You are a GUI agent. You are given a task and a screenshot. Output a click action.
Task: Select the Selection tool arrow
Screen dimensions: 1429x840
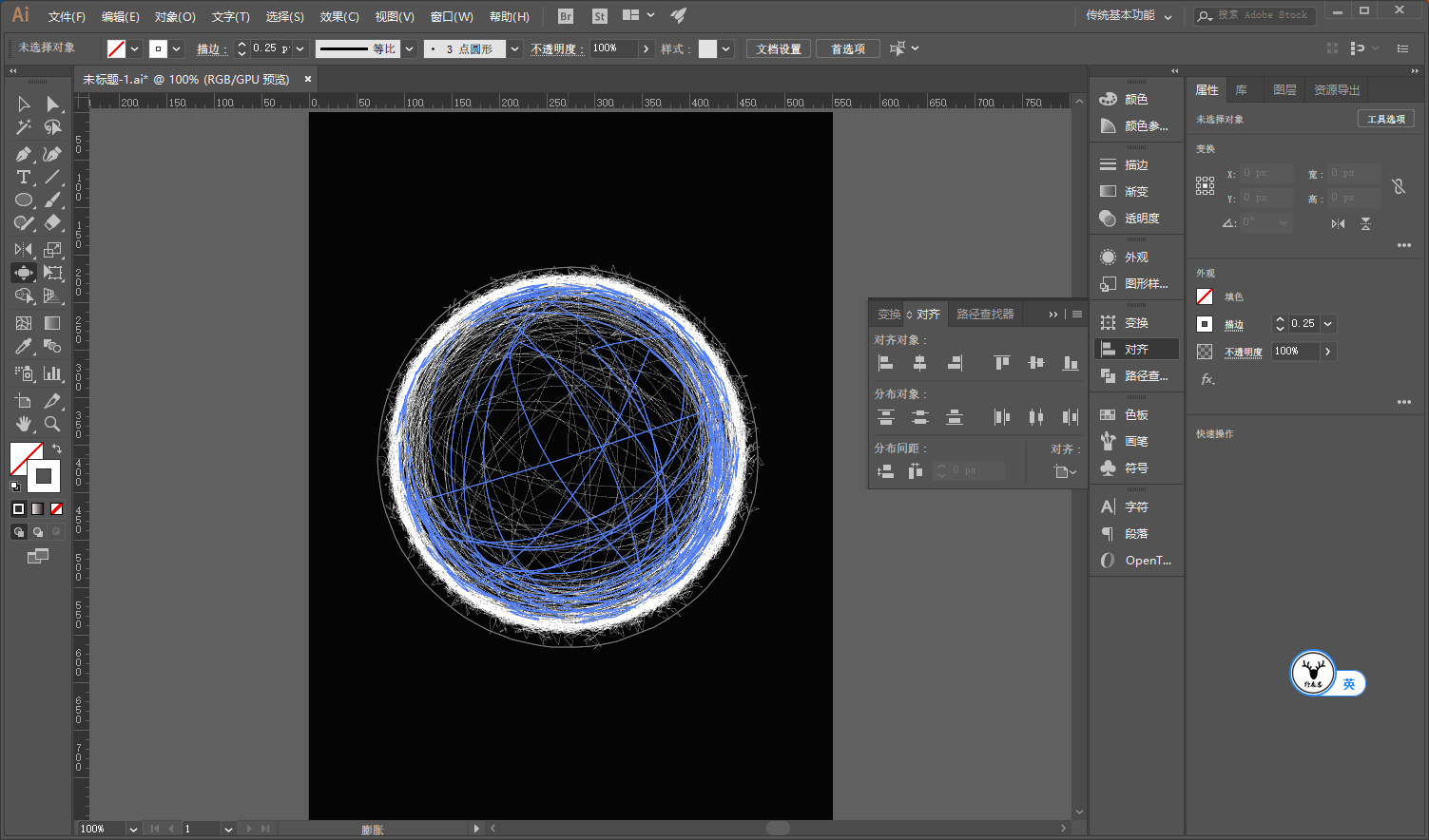coord(24,104)
